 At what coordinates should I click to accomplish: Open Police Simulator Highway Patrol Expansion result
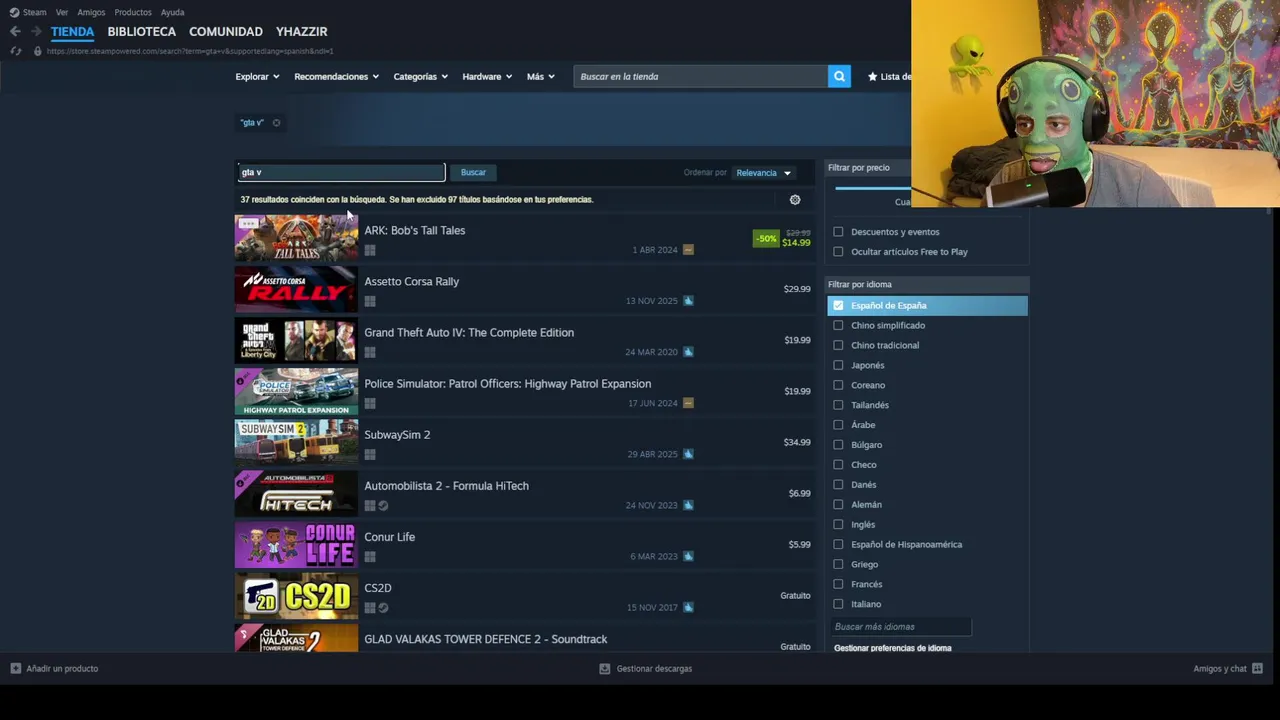pos(525,390)
